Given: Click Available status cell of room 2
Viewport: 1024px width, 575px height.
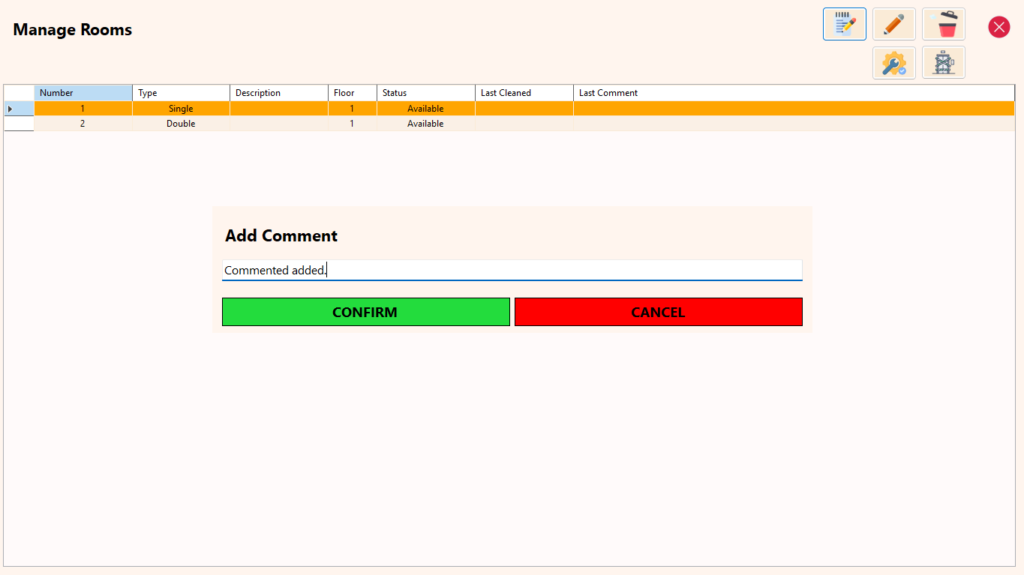Looking at the screenshot, I should click(x=426, y=124).
